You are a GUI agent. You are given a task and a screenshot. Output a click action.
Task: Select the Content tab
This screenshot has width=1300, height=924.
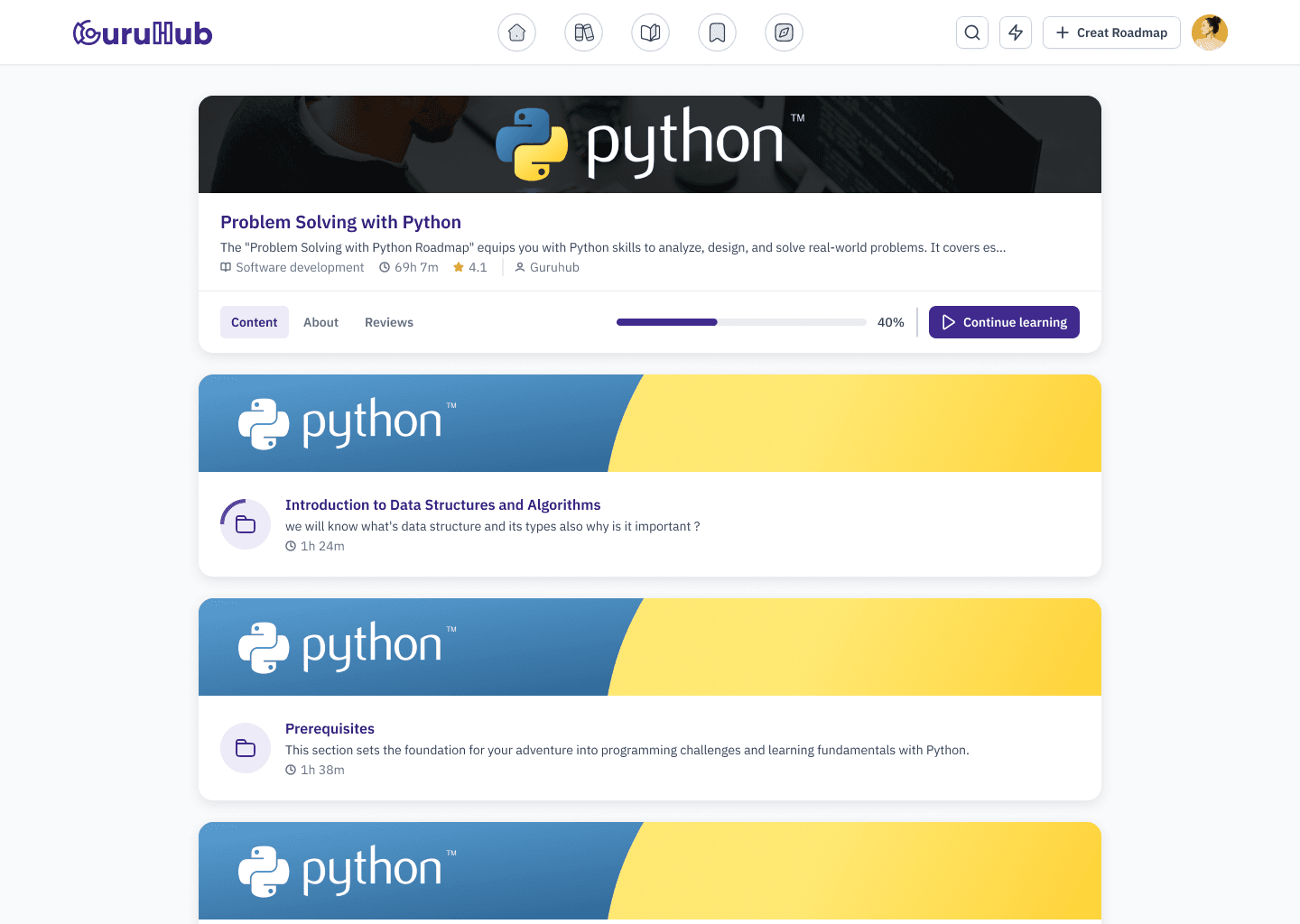pos(254,322)
